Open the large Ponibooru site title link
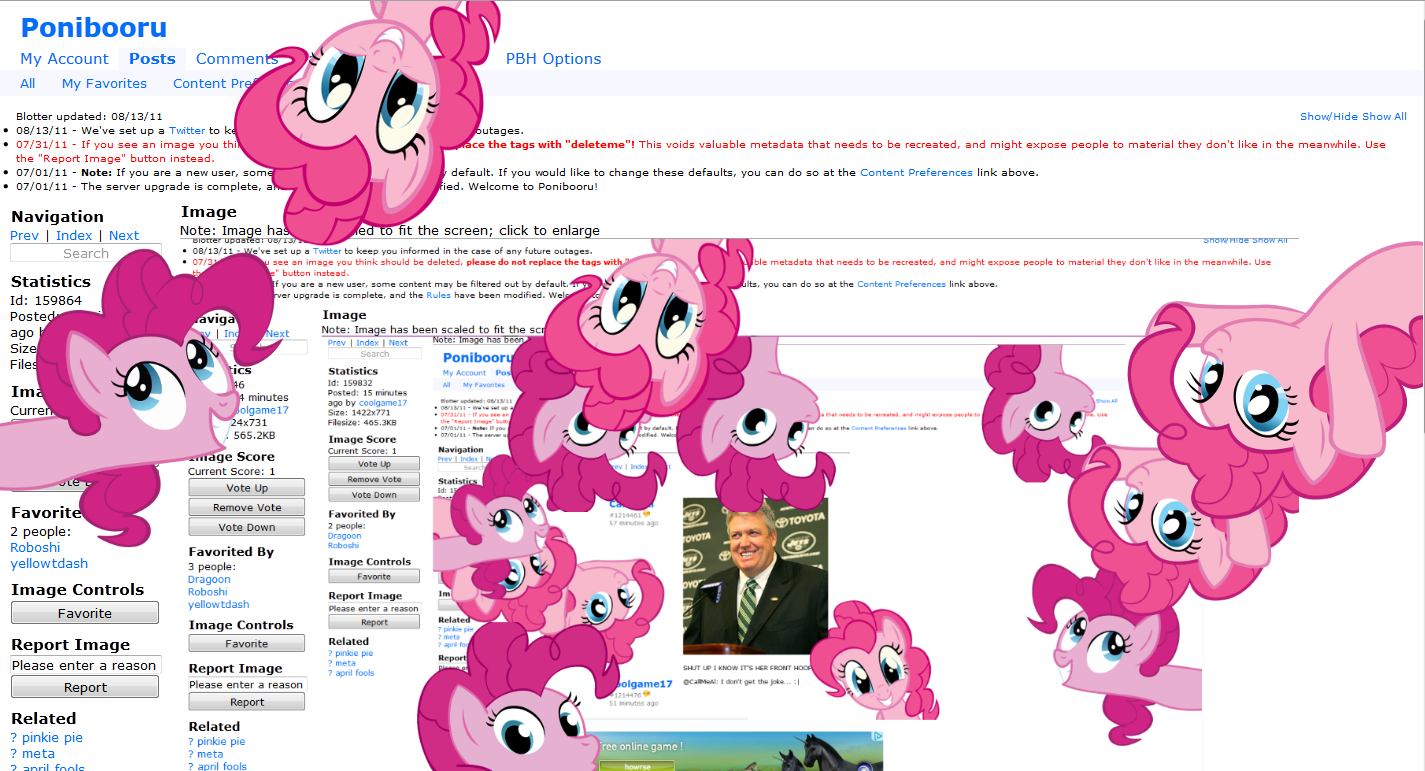This screenshot has height=771, width=1425. [94, 28]
